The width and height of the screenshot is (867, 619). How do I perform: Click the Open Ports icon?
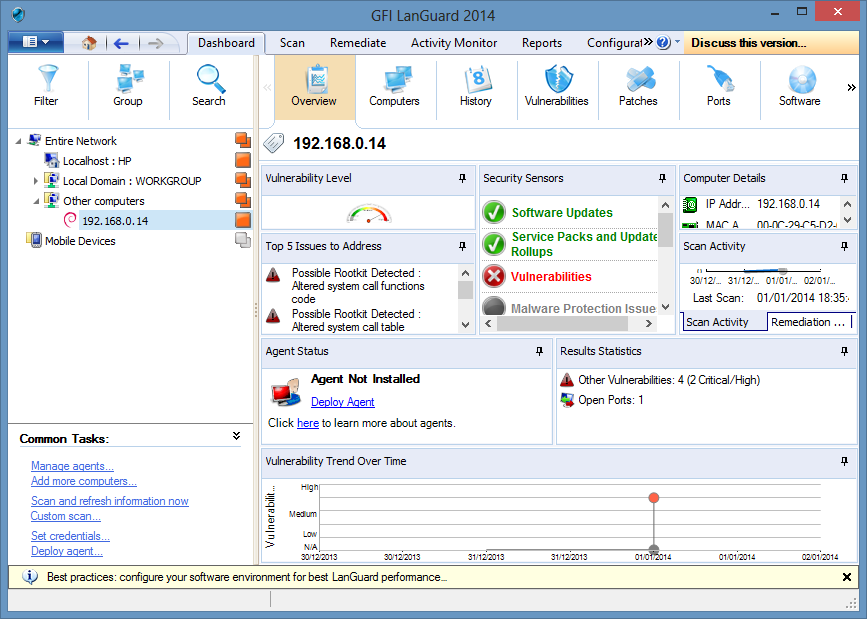tap(567, 400)
